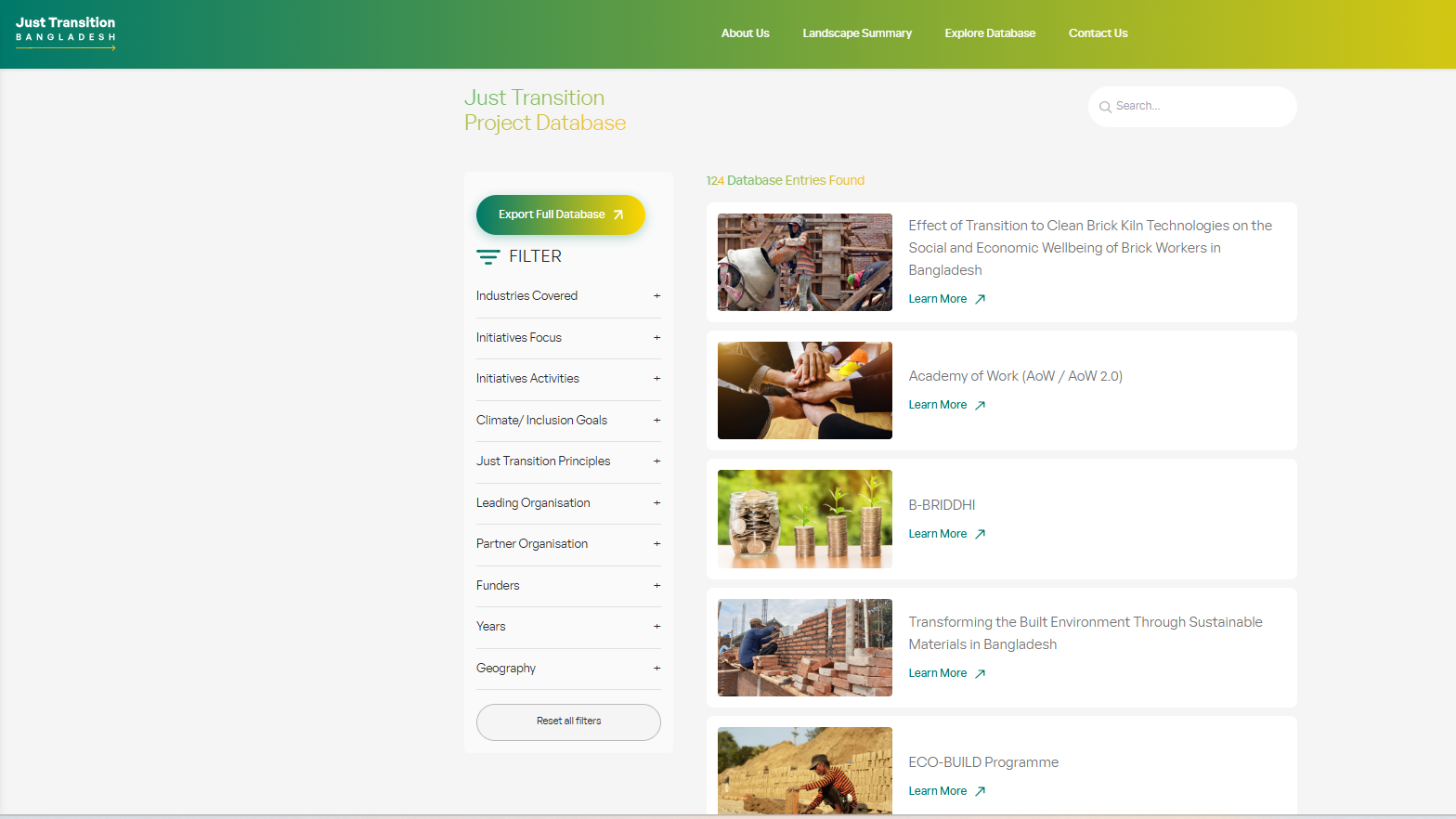Viewport: 1456px width, 819px height.
Task: Click the Just Transition Bangladesh logo
Action: click(x=66, y=32)
